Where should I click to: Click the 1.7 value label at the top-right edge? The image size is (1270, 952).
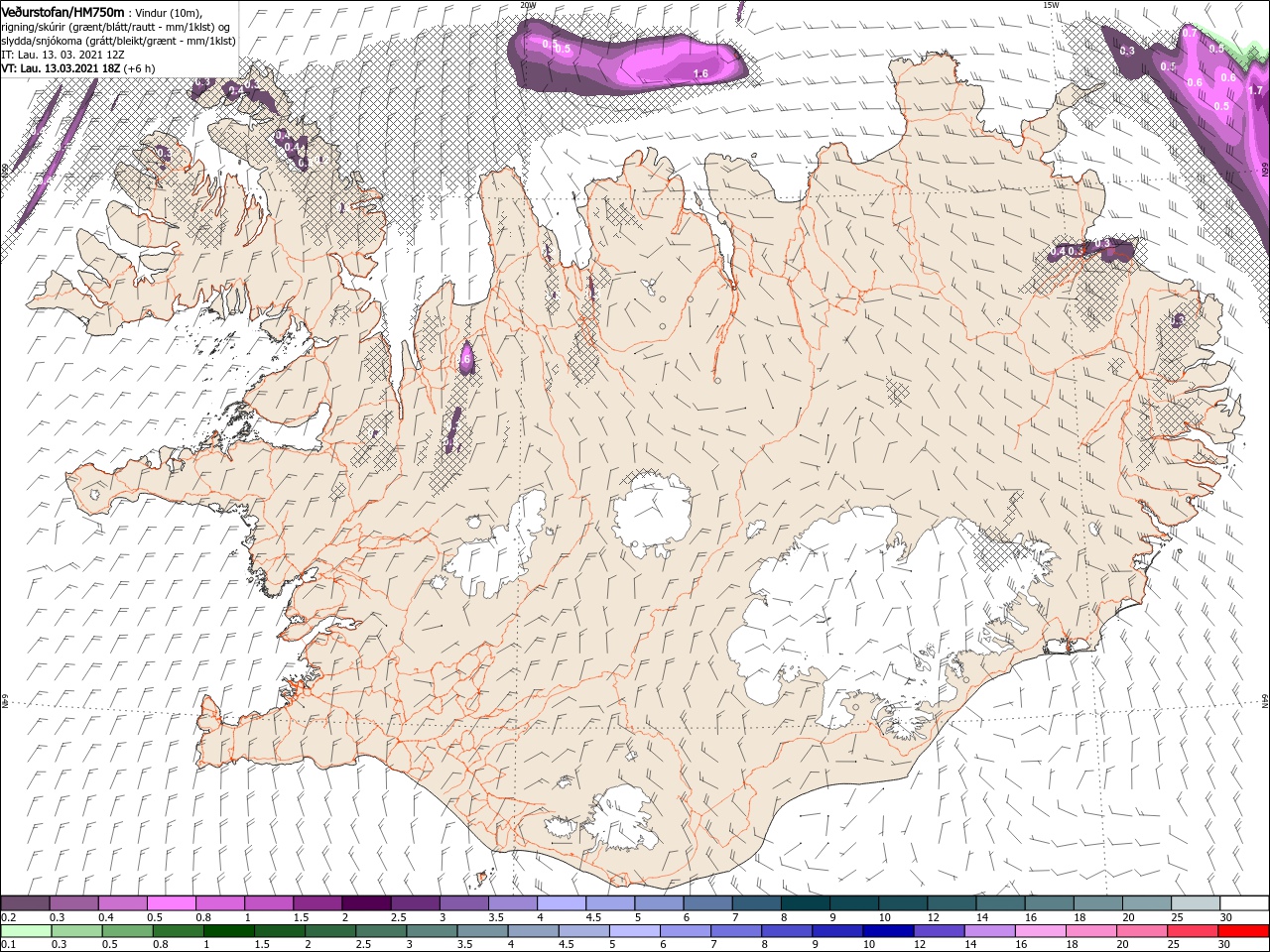[1255, 89]
